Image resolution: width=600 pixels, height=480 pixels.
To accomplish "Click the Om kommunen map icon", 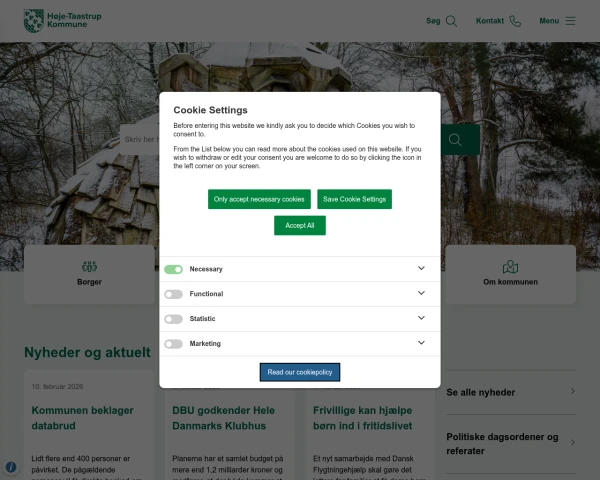I will coord(510,266).
